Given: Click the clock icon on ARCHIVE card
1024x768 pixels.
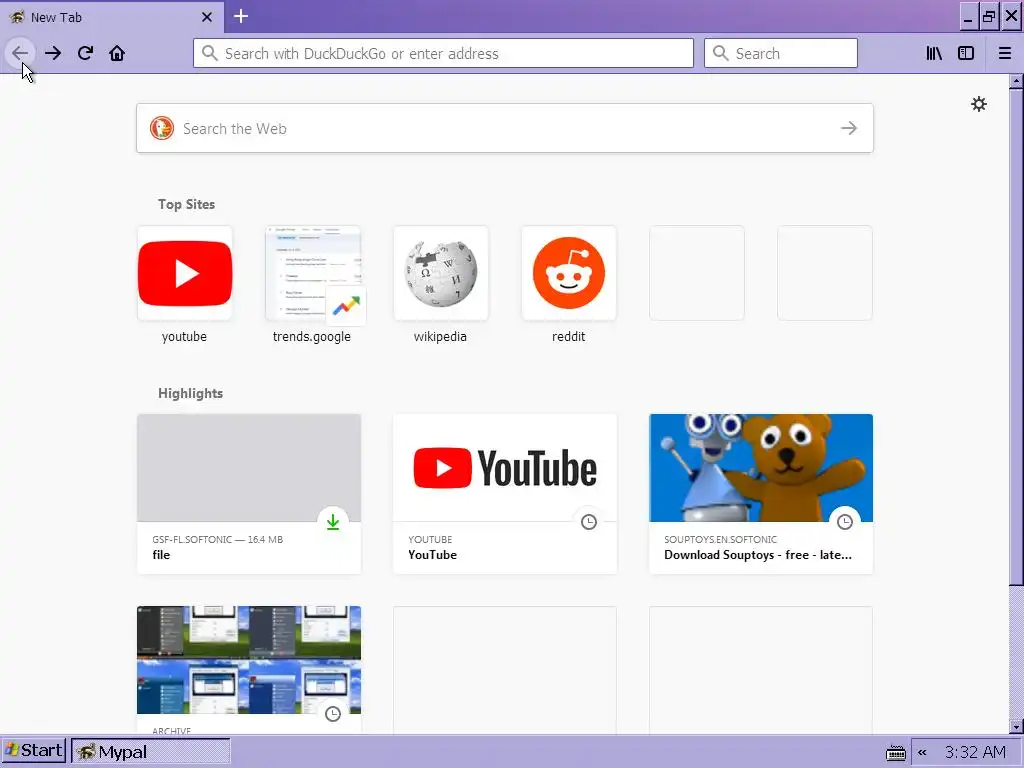Looking at the screenshot, I should tap(333, 714).
